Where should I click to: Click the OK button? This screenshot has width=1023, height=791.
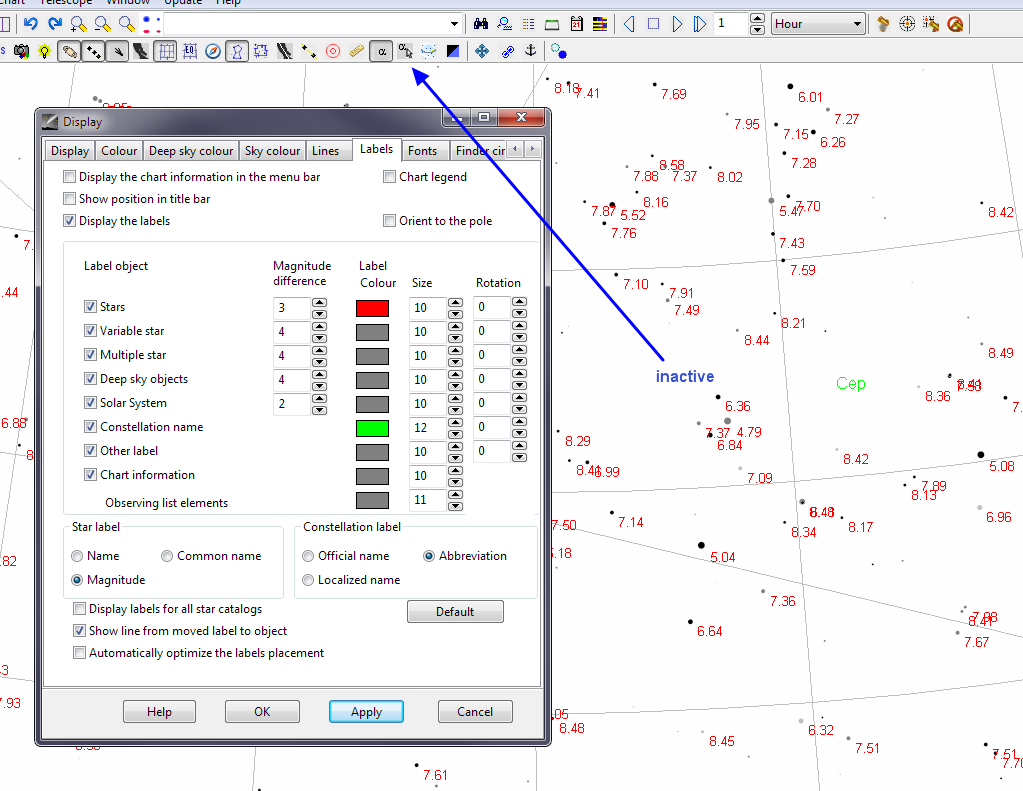pyautogui.click(x=262, y=711)
